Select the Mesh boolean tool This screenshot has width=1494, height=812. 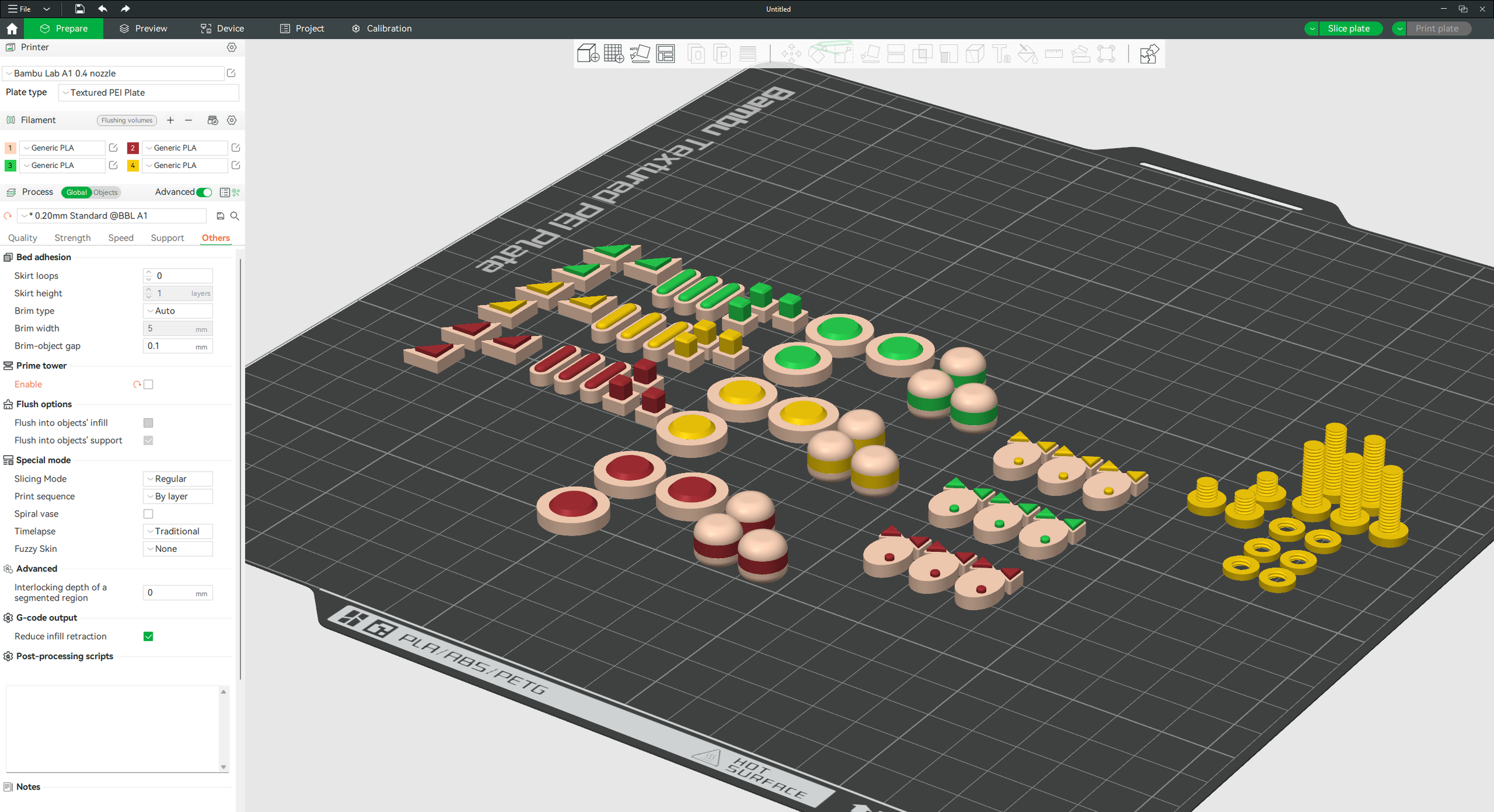(922, 54)
